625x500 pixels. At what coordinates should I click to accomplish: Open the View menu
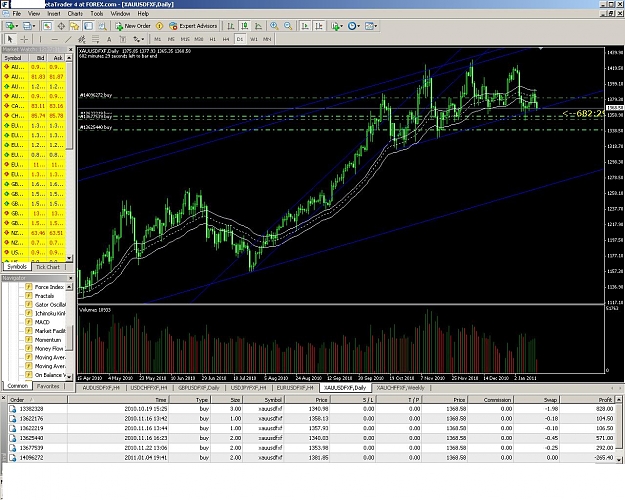pyautogui.click(x=34, y=14)
